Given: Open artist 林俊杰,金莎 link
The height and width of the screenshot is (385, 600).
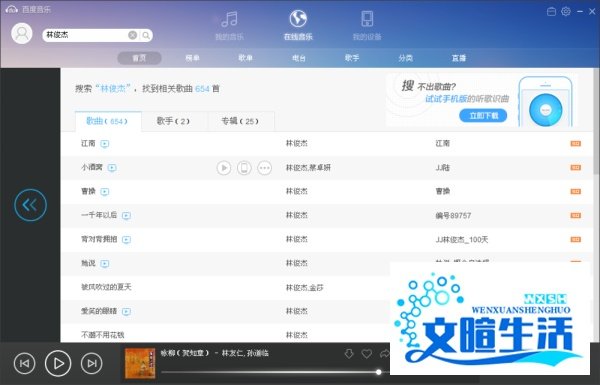Looking at the screenshot, I should click(305, 288).
